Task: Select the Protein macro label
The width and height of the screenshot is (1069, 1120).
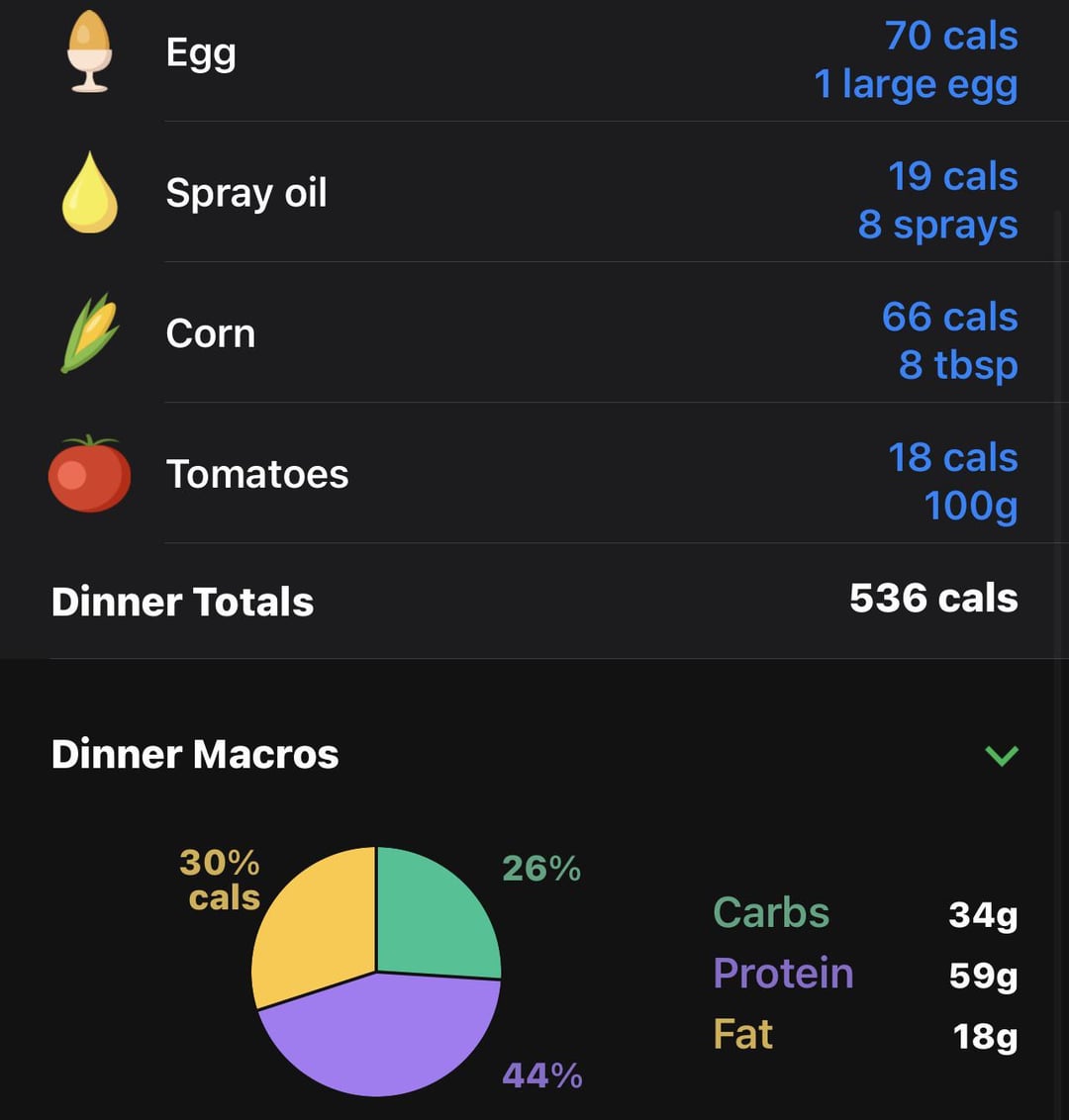Action: [x=783, y=974]
